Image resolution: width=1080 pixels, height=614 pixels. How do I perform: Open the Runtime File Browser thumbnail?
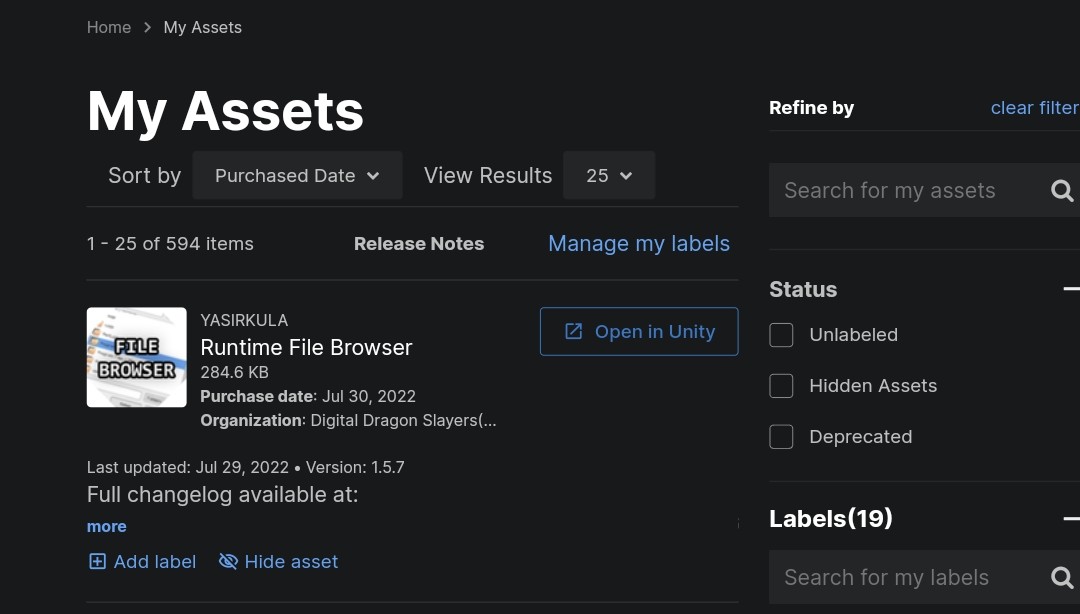[x=136, y=357]
